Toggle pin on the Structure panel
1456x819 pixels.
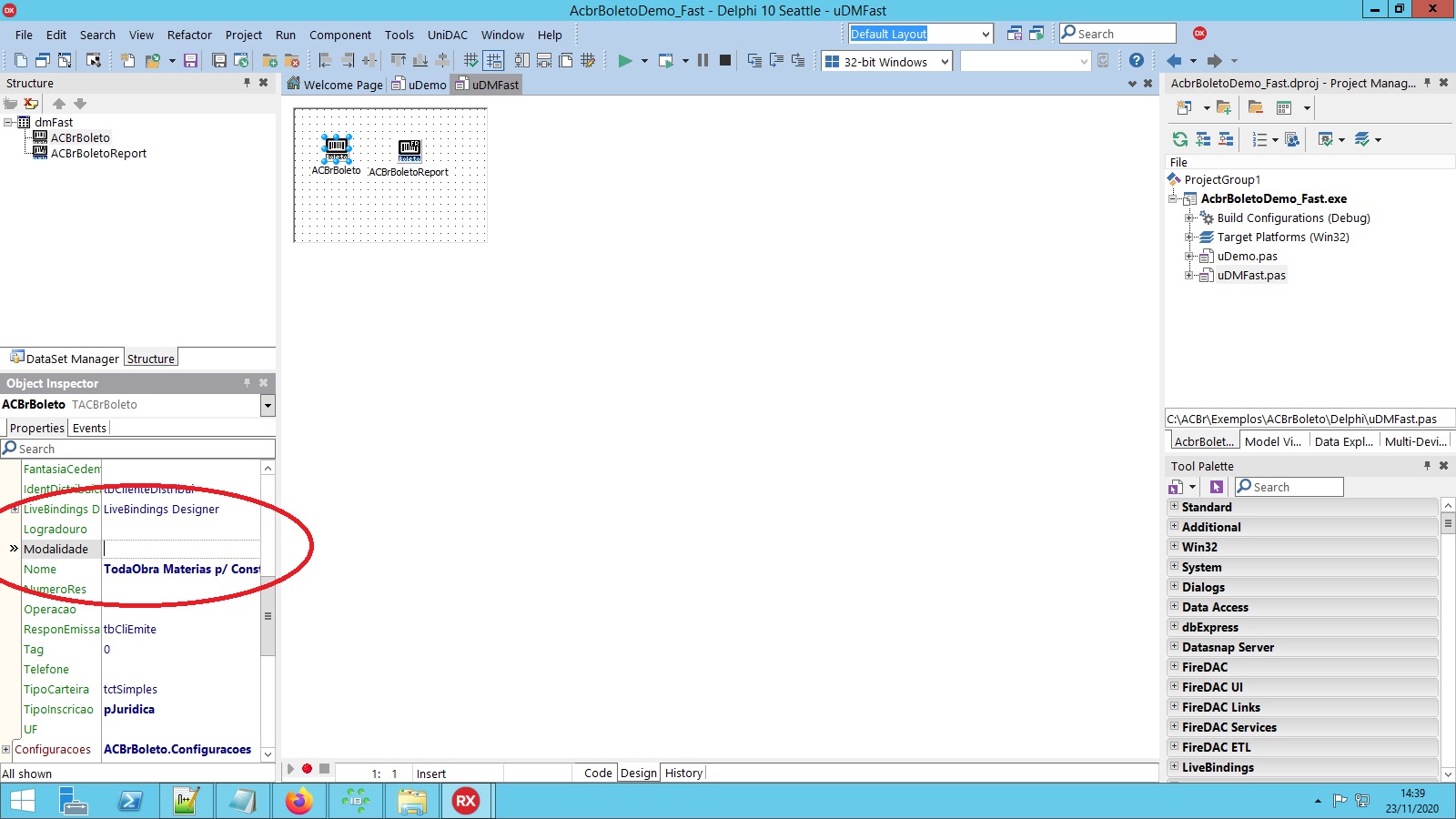[247, 83]
